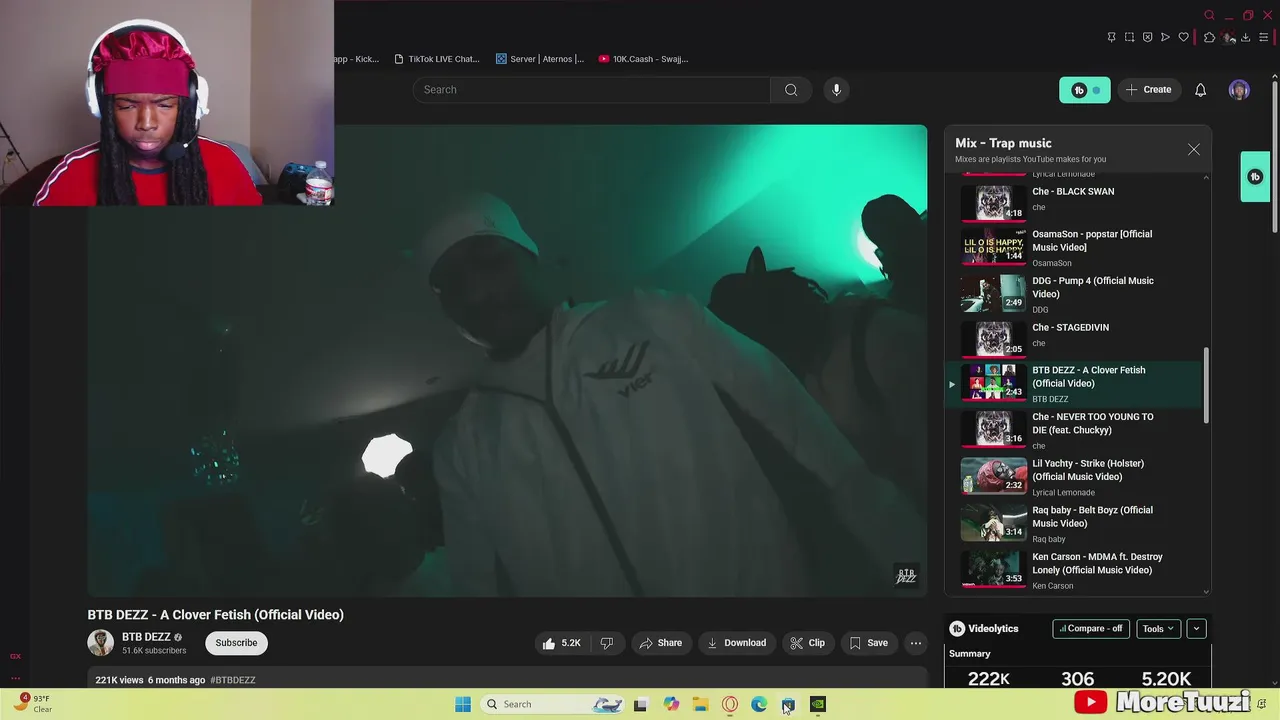This screenshot has width=1280, height=720.
Task: Open Opera downloads icon
Action: [1245, 38]
